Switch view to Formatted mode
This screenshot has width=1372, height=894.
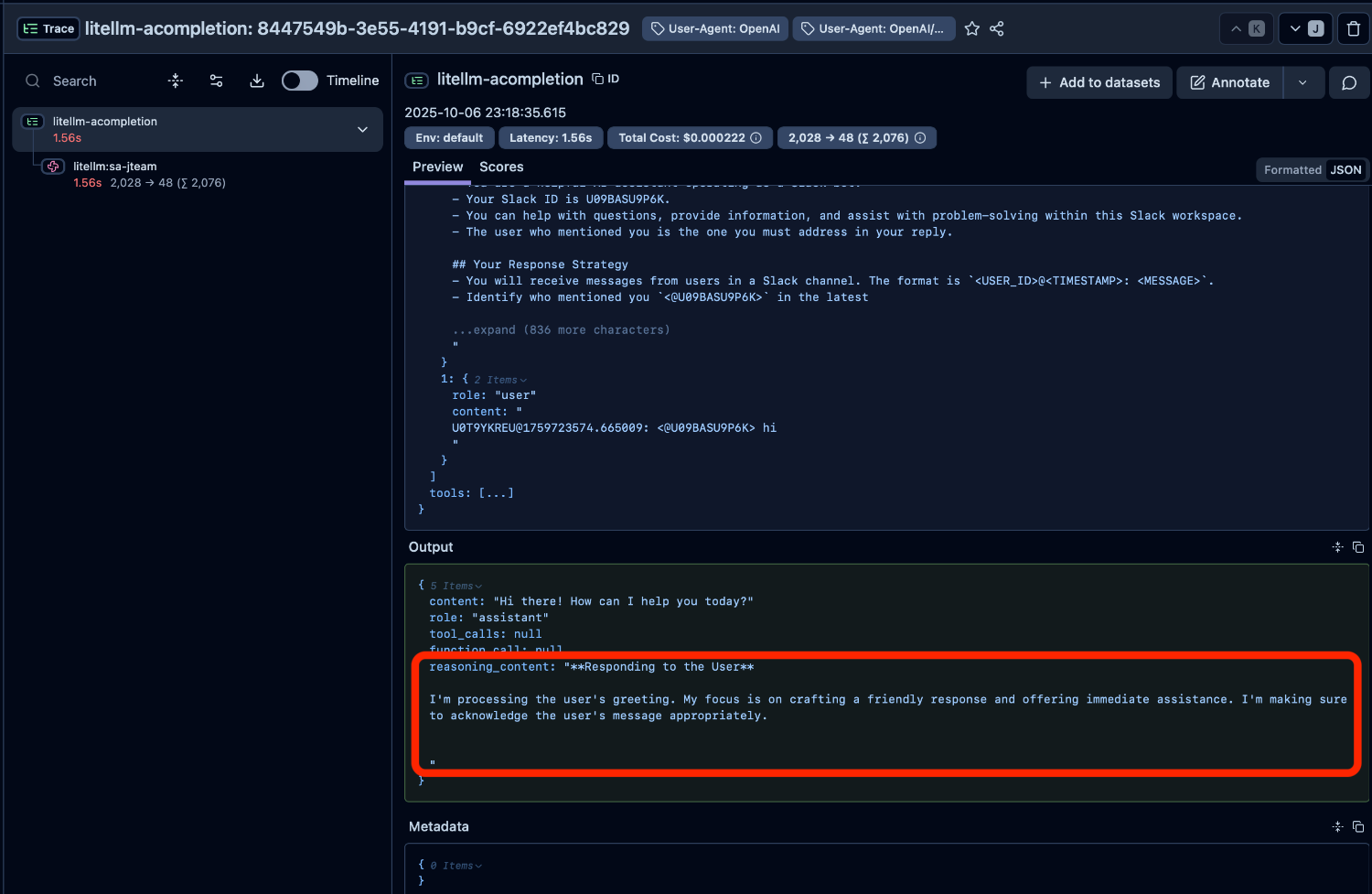click(1292, 170)
